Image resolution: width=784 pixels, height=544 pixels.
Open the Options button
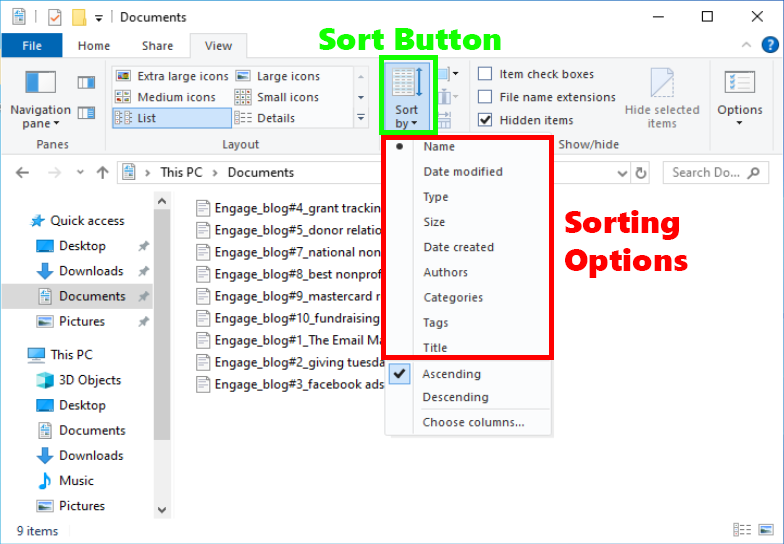point(740,98)
